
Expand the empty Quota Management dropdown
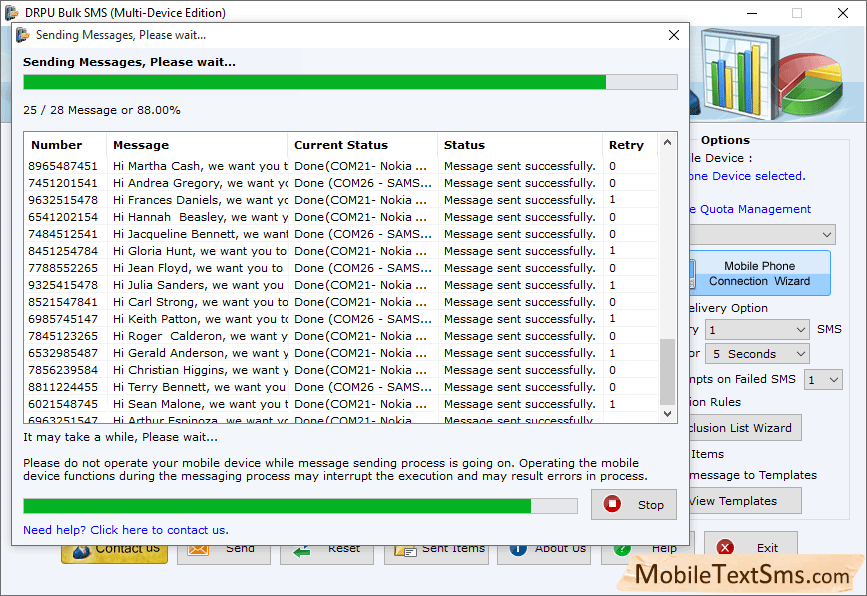[x=762, y=234]
